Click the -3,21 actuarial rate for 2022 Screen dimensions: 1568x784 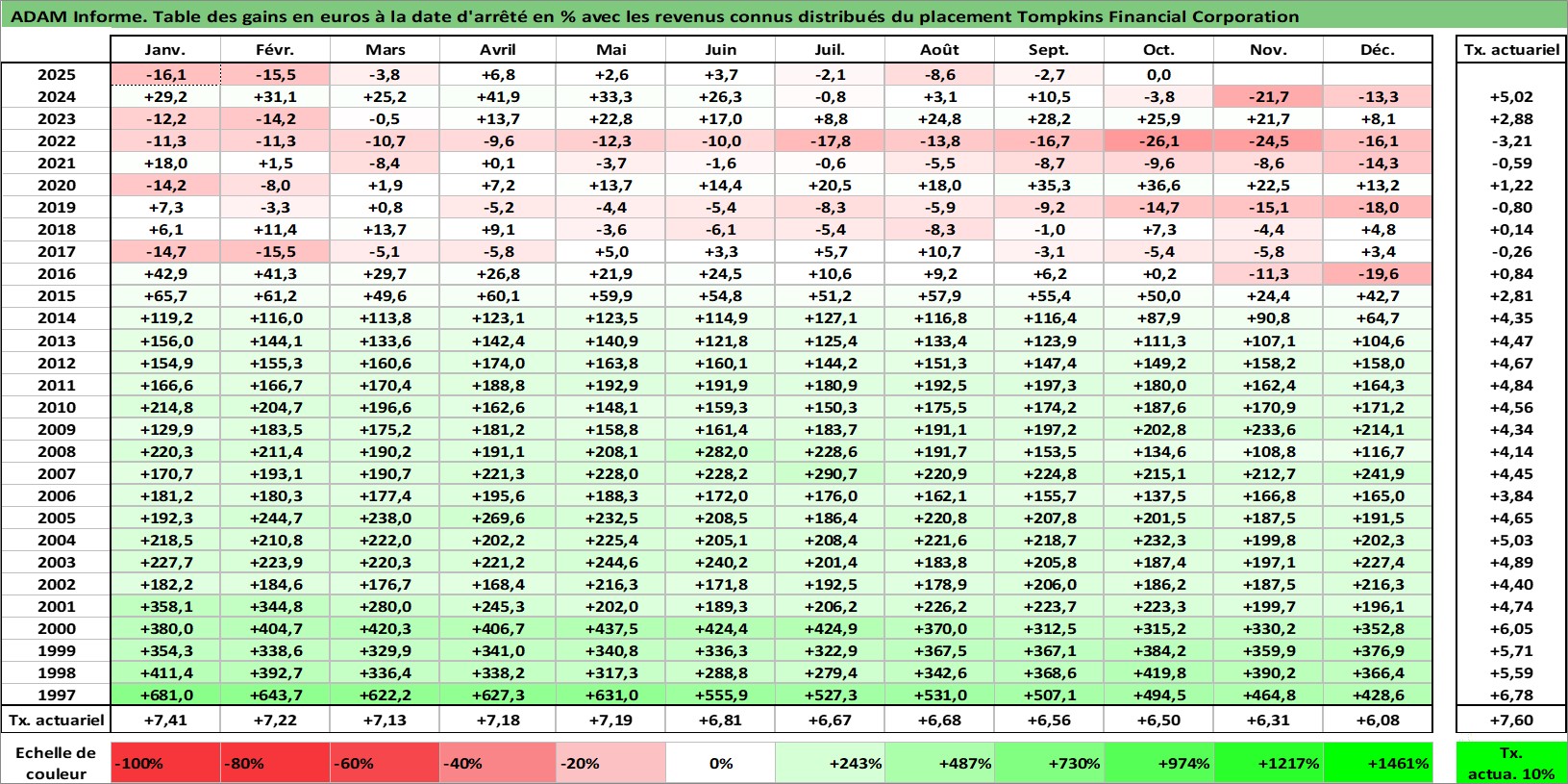click(1511, 140)
